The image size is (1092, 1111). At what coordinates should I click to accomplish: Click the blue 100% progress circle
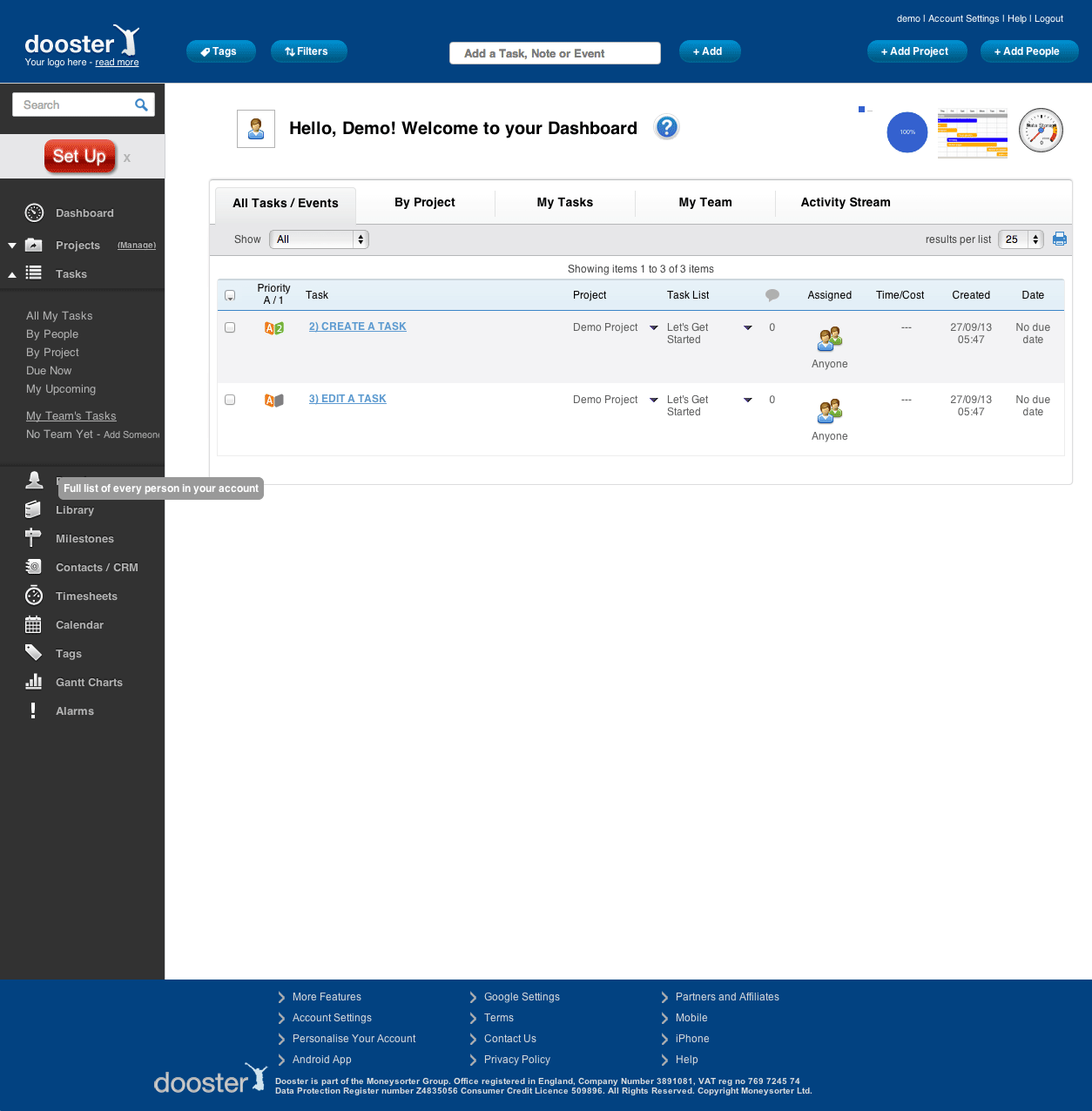click(907, 132)
